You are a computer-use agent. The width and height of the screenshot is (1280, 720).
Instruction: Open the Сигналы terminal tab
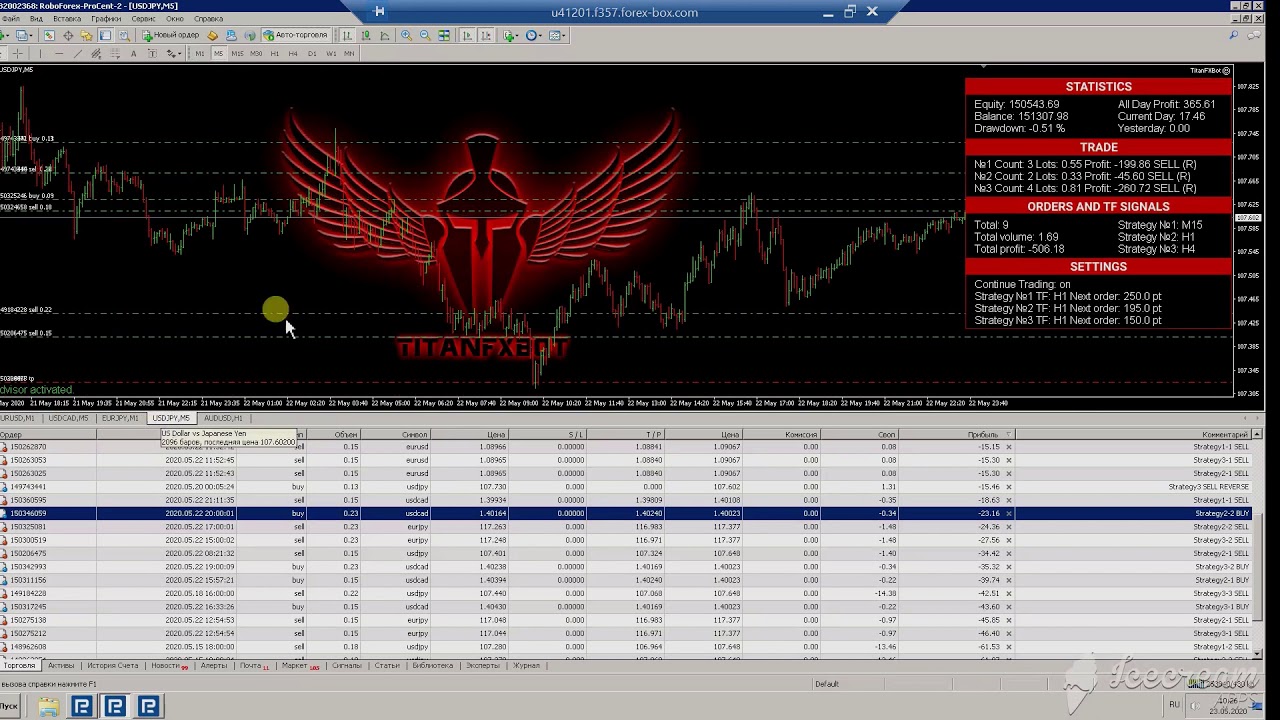[x=347, y=666]
